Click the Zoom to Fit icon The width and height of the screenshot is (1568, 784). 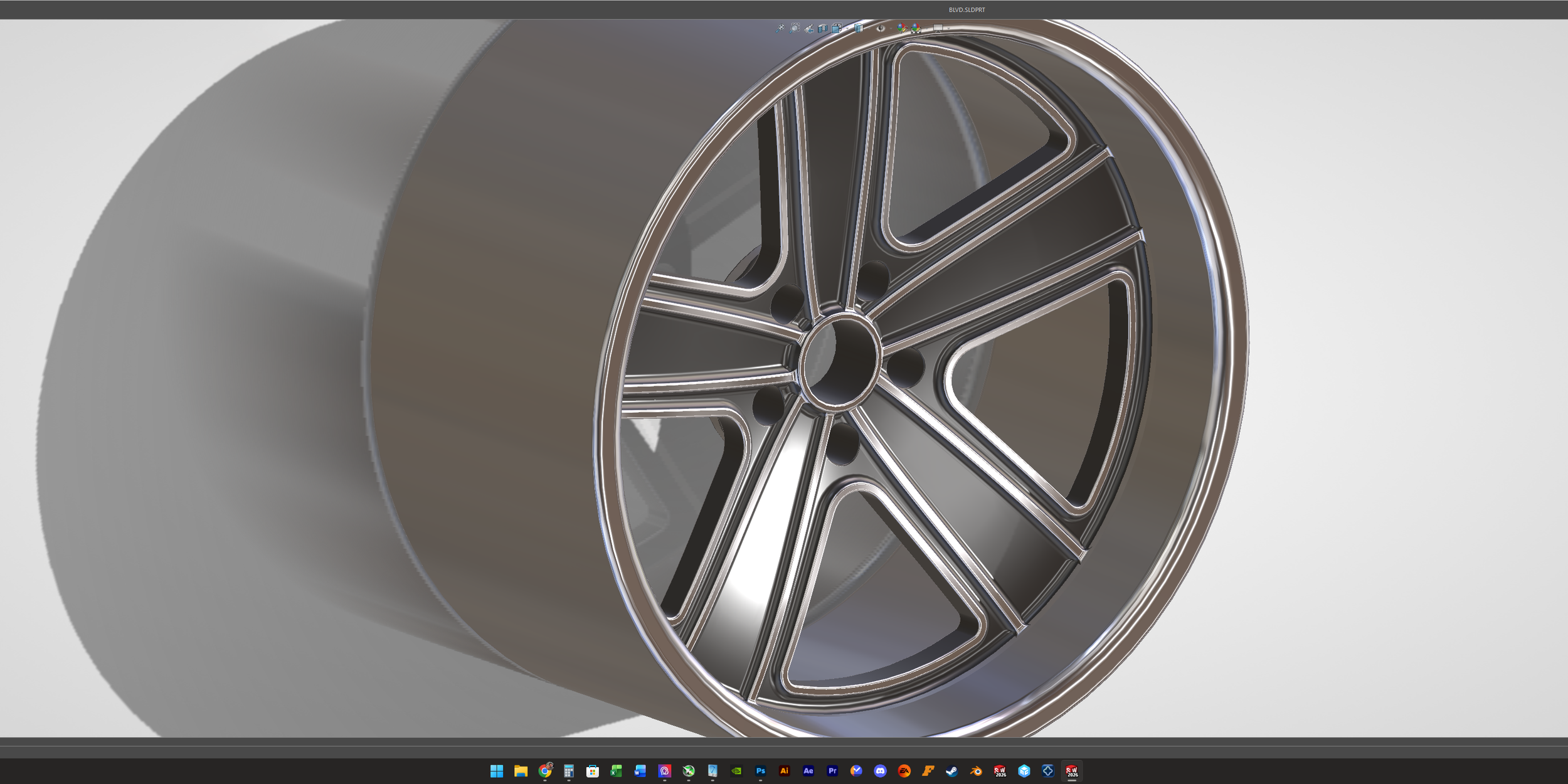[780, 28]
